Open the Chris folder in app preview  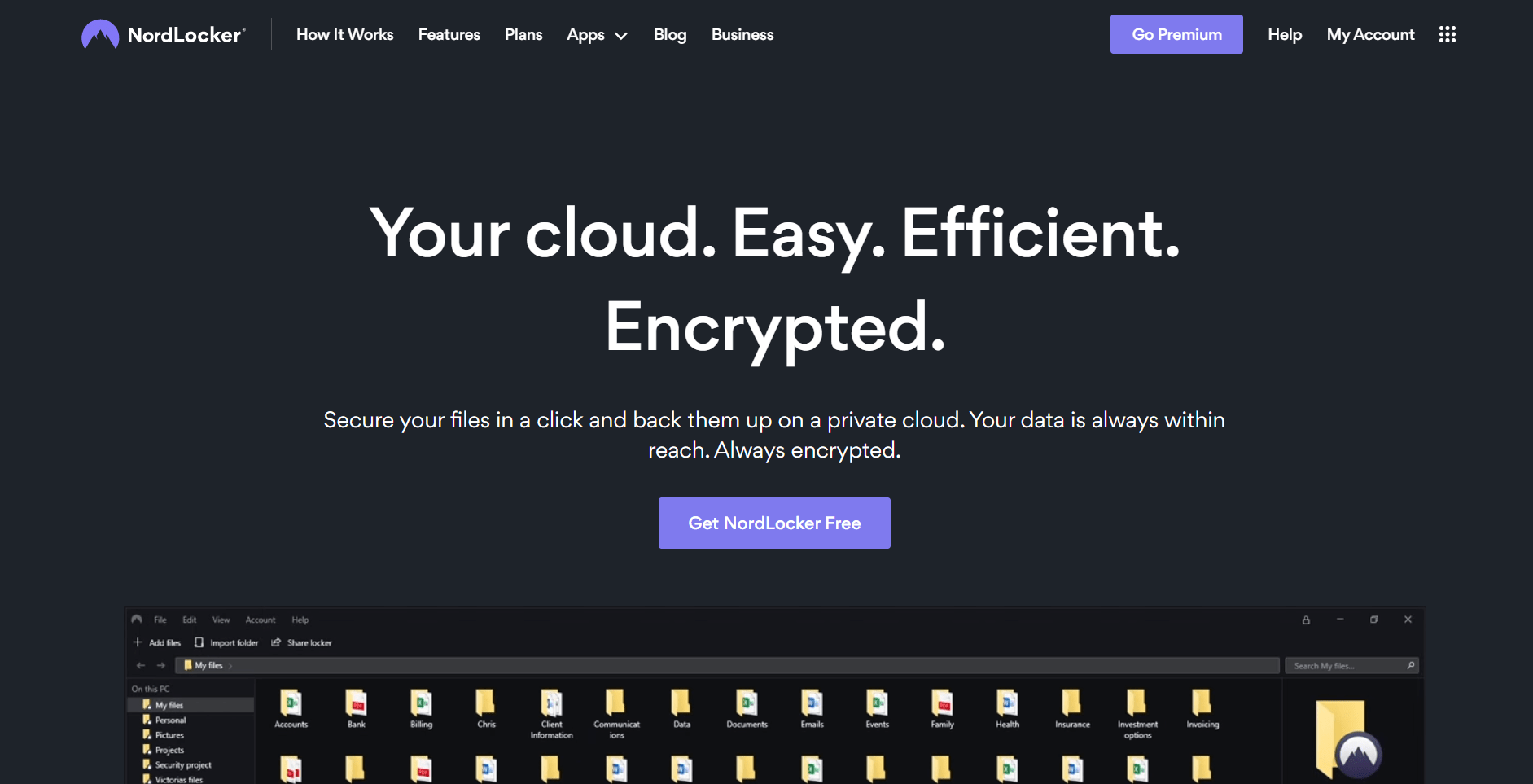click(x=486, y=703)
